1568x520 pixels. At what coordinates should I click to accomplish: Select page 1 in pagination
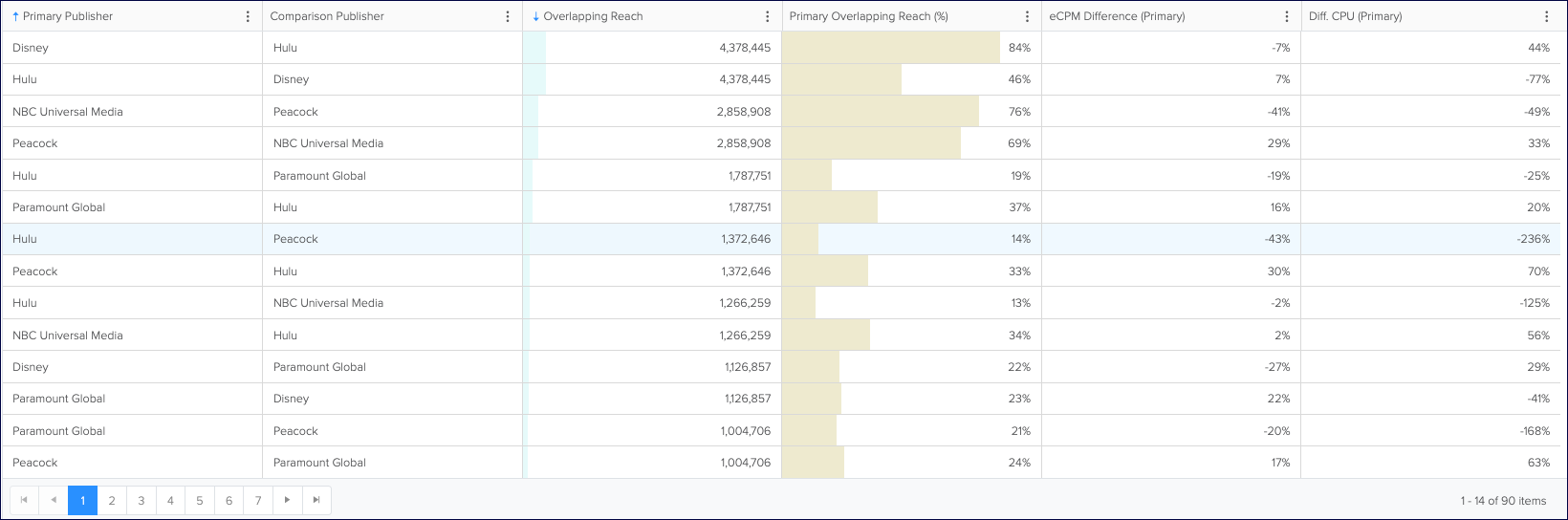[82, 500]
